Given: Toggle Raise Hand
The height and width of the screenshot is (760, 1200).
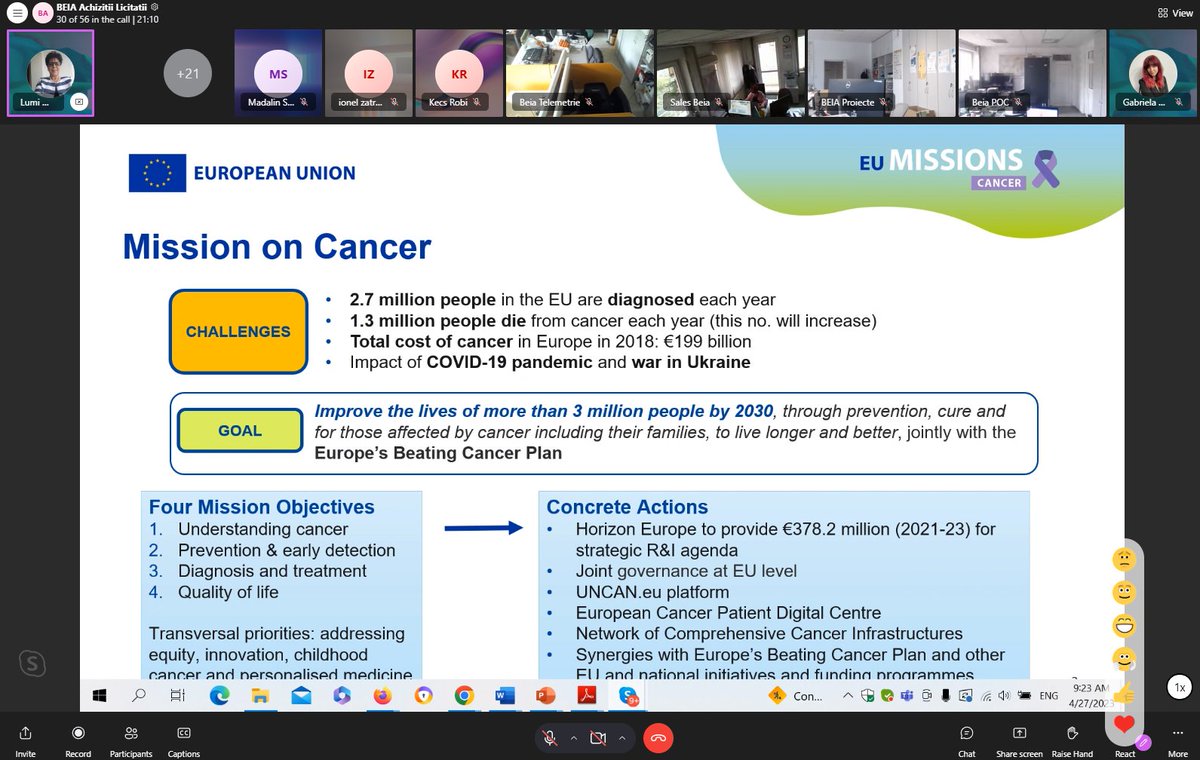Looking at the screenshot, I should tap(1071, 740).
